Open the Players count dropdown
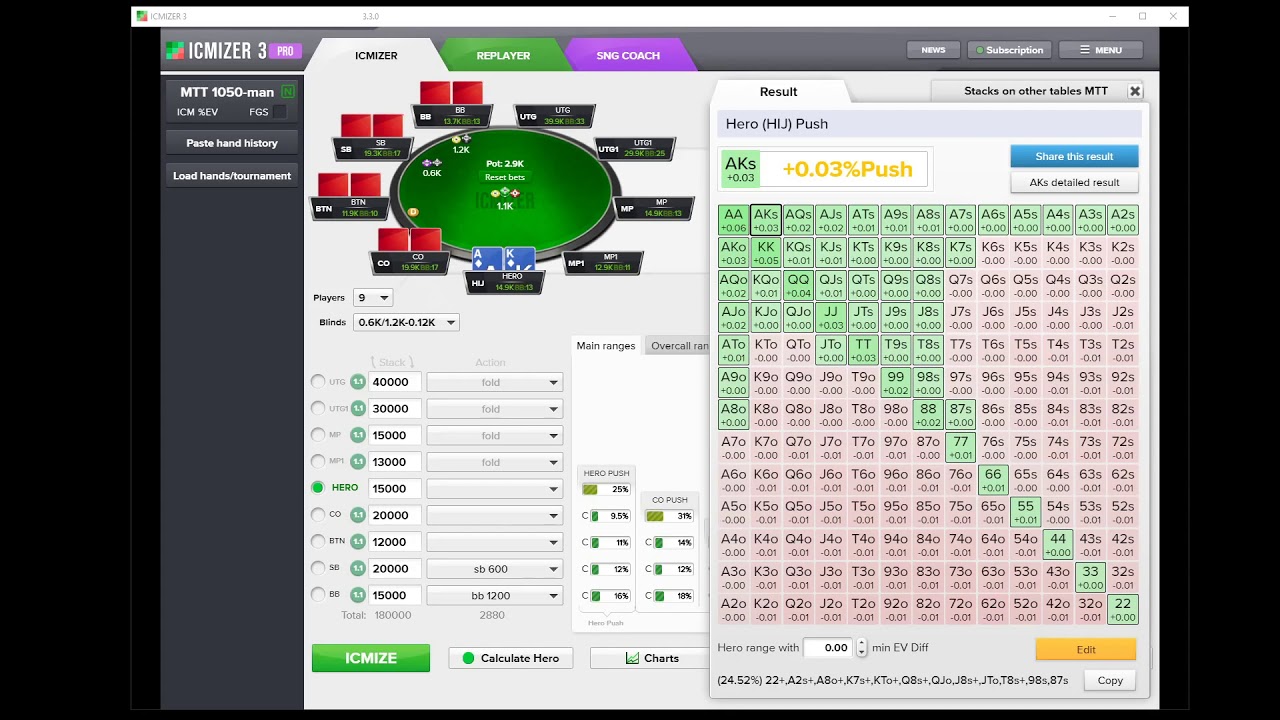1280x720 pixels. pos(373,298)
